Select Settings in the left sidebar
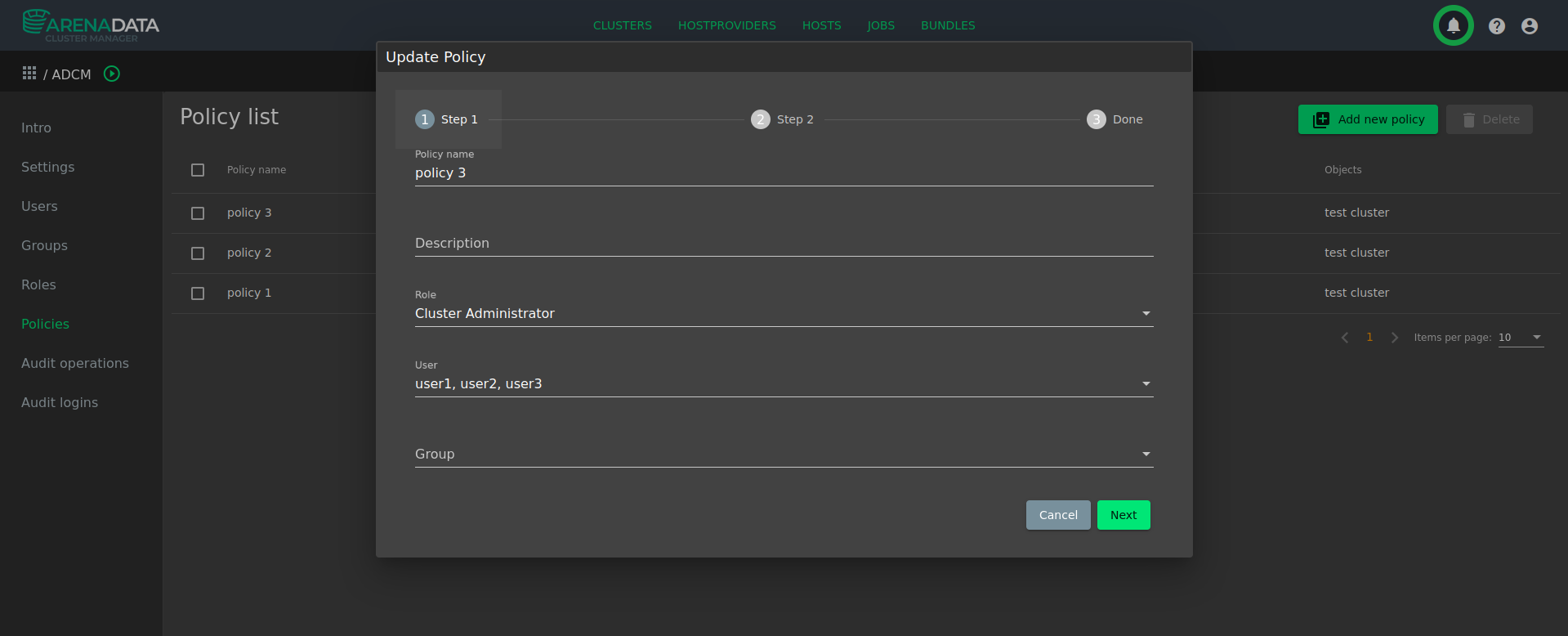This screenshot has width=1568, height=636. pos(47,167)
